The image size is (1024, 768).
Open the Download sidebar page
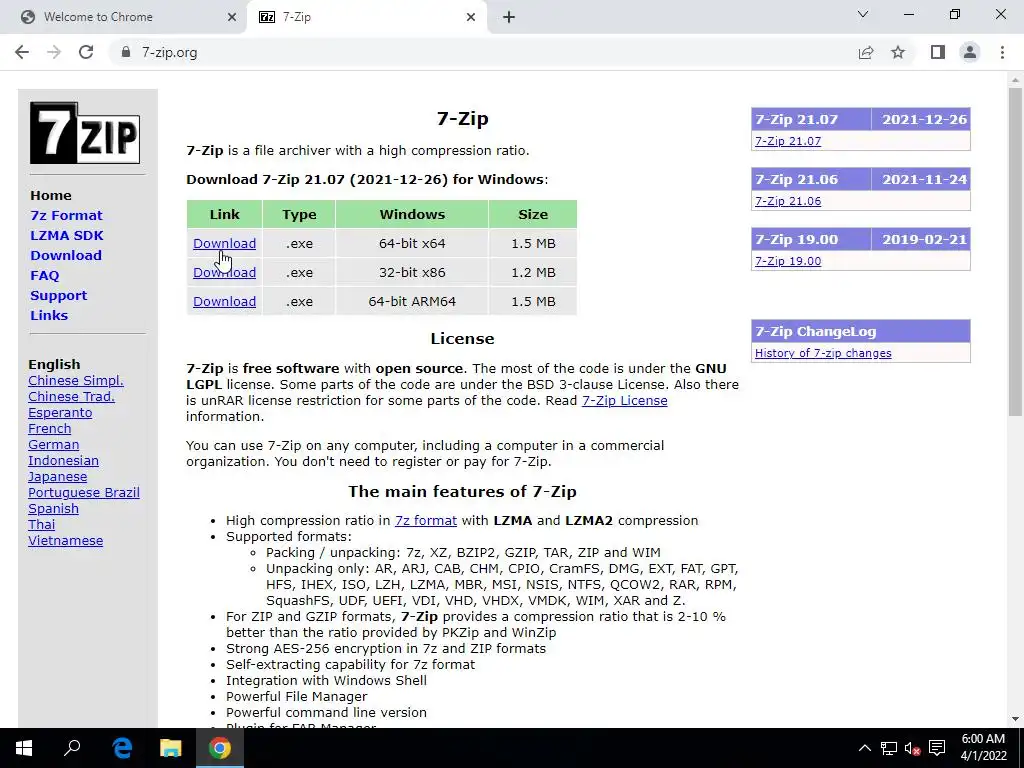(66, 255)
